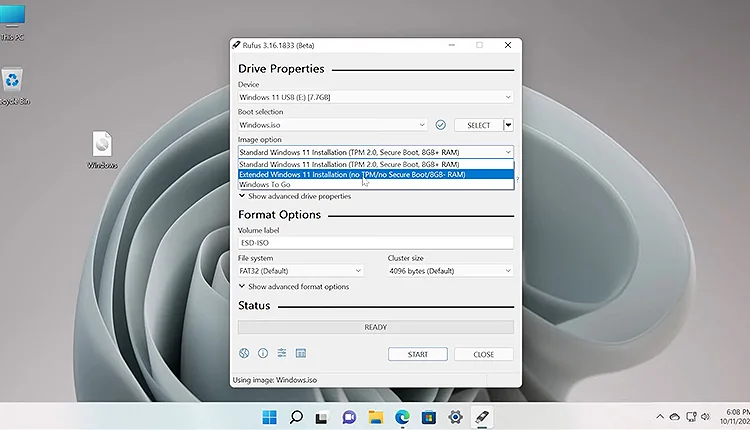Click the Rufus taskbar icon

482,417
